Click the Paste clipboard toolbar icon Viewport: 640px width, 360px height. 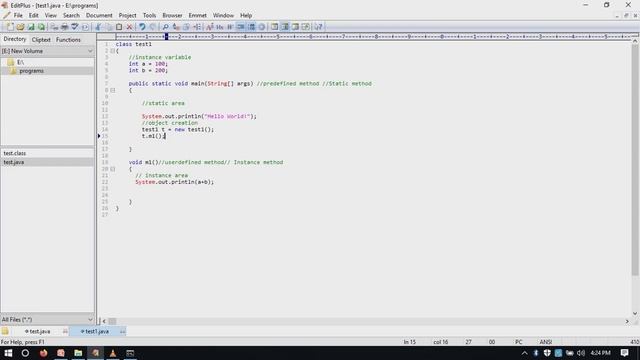tap(119, 27)
